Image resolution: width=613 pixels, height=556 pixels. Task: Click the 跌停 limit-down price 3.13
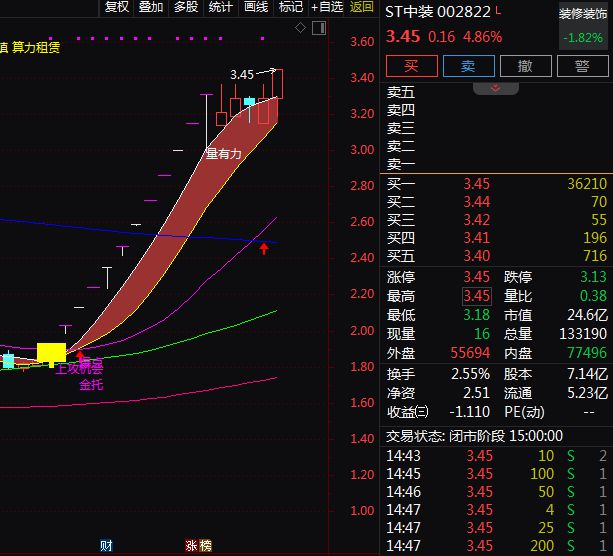[x=593, y=277]
